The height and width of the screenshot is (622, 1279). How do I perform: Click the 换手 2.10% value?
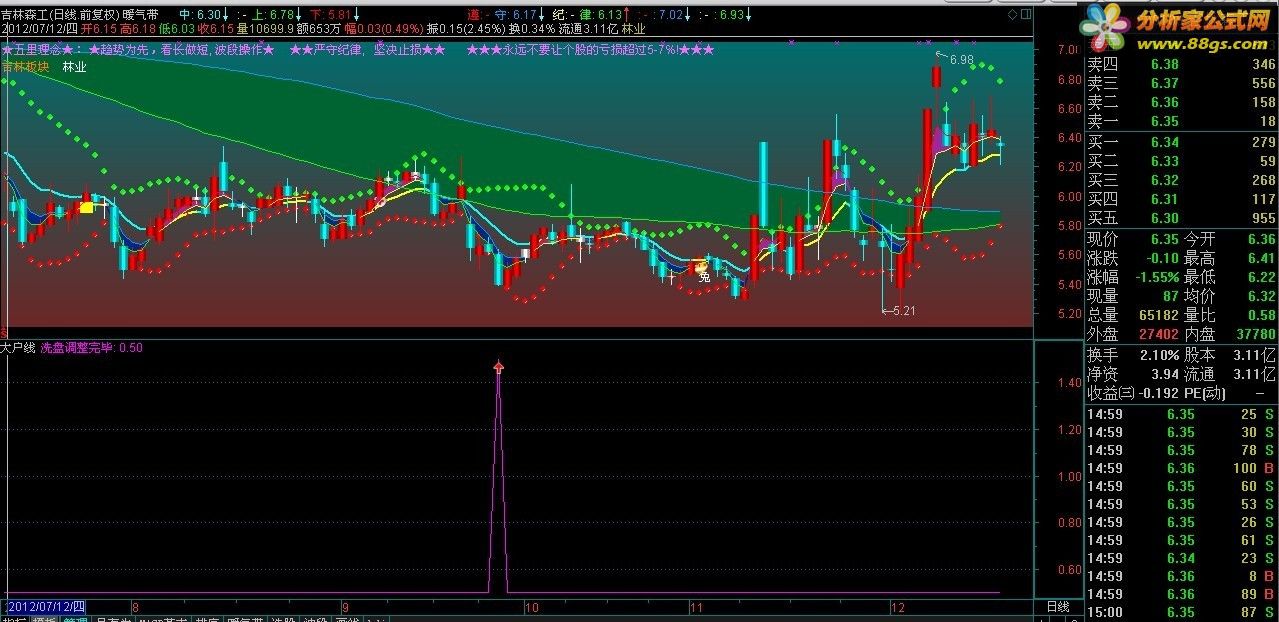pos(1160,355)
